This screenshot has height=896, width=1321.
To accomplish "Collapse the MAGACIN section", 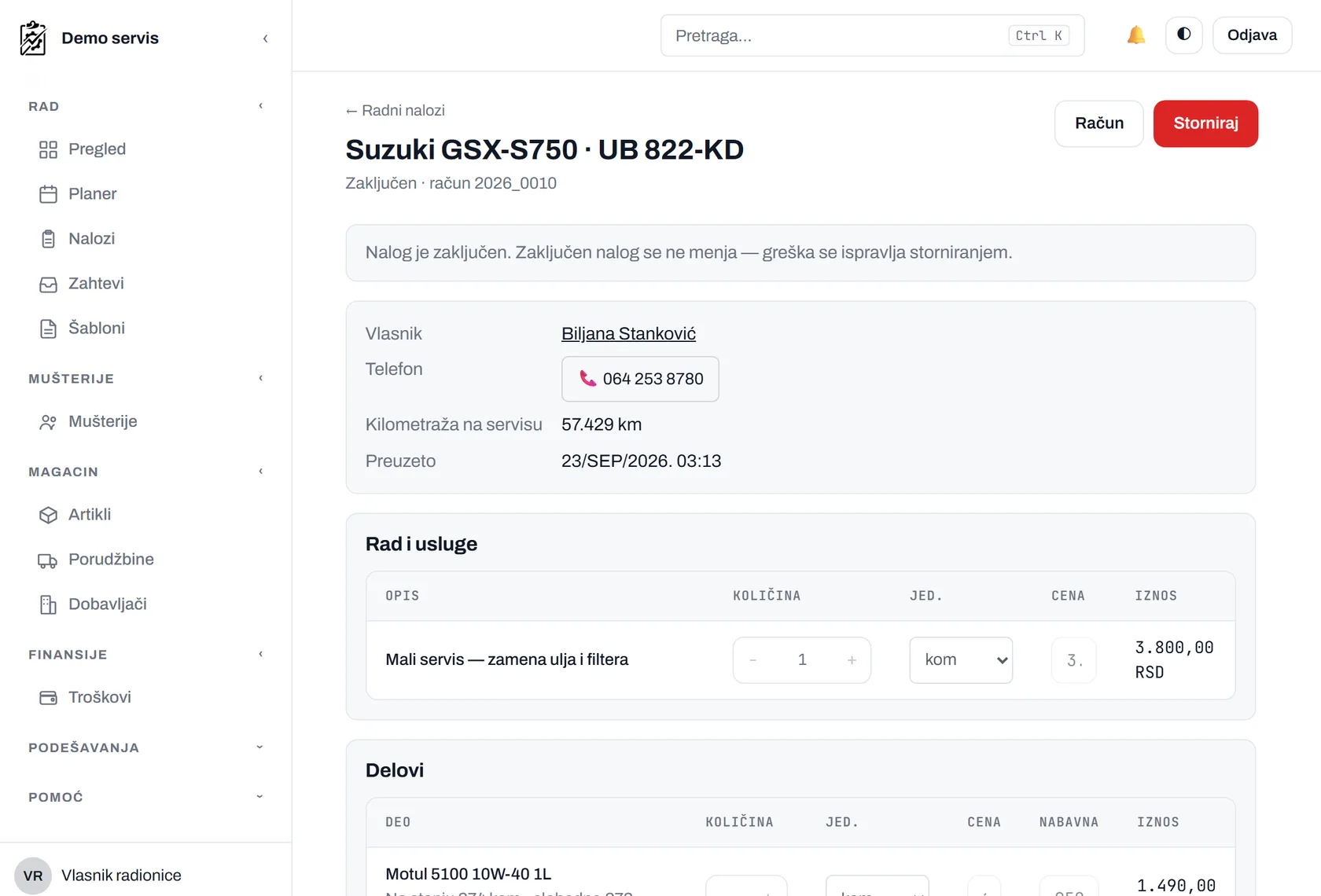I will coord(260,472).
